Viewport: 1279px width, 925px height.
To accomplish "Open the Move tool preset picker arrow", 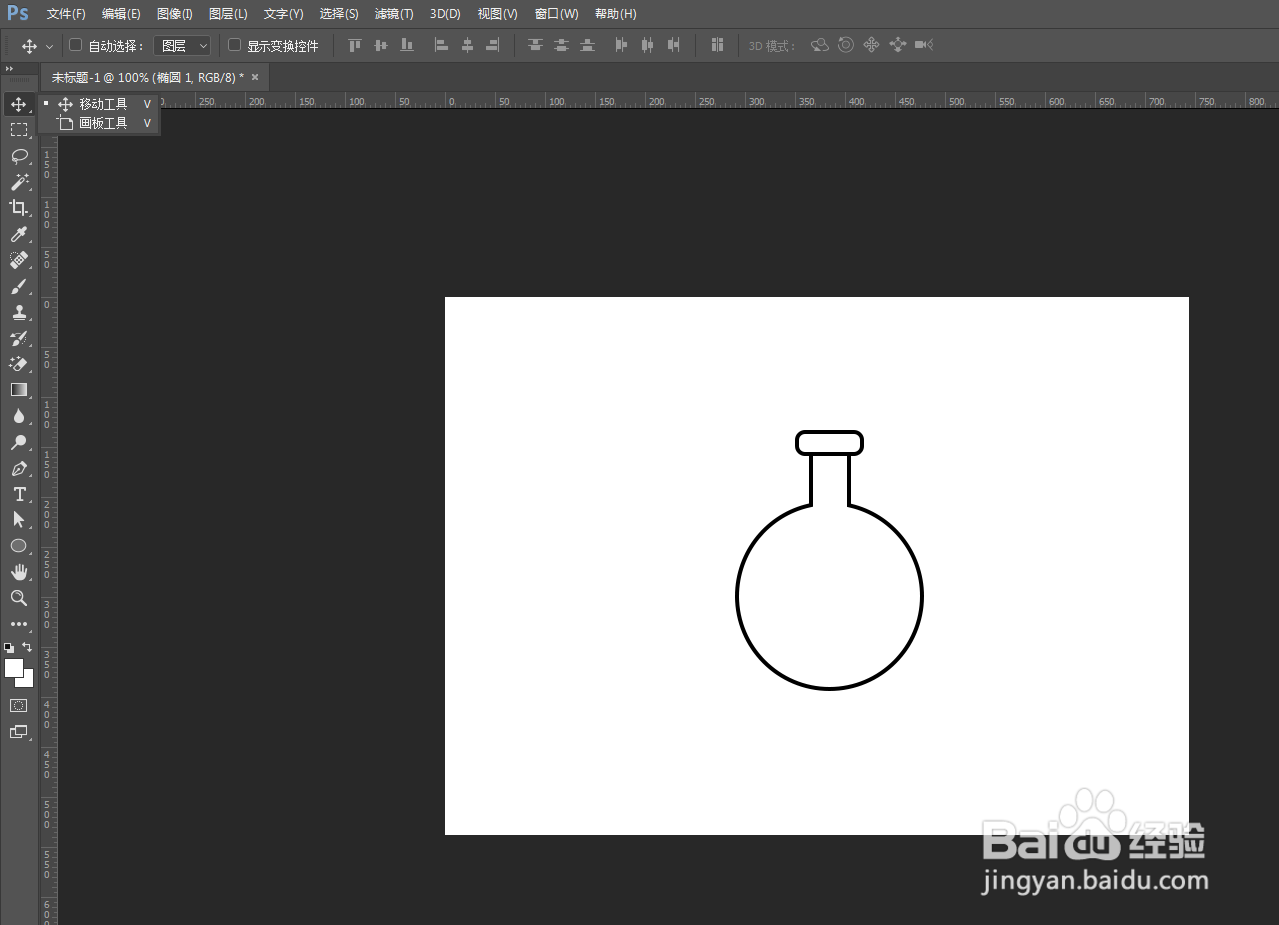I will [49, 46].
